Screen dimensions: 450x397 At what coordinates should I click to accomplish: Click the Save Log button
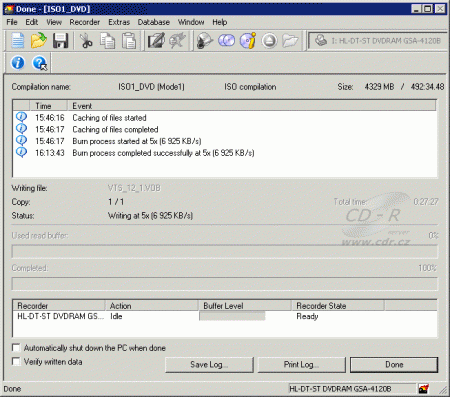click(209, 365)
